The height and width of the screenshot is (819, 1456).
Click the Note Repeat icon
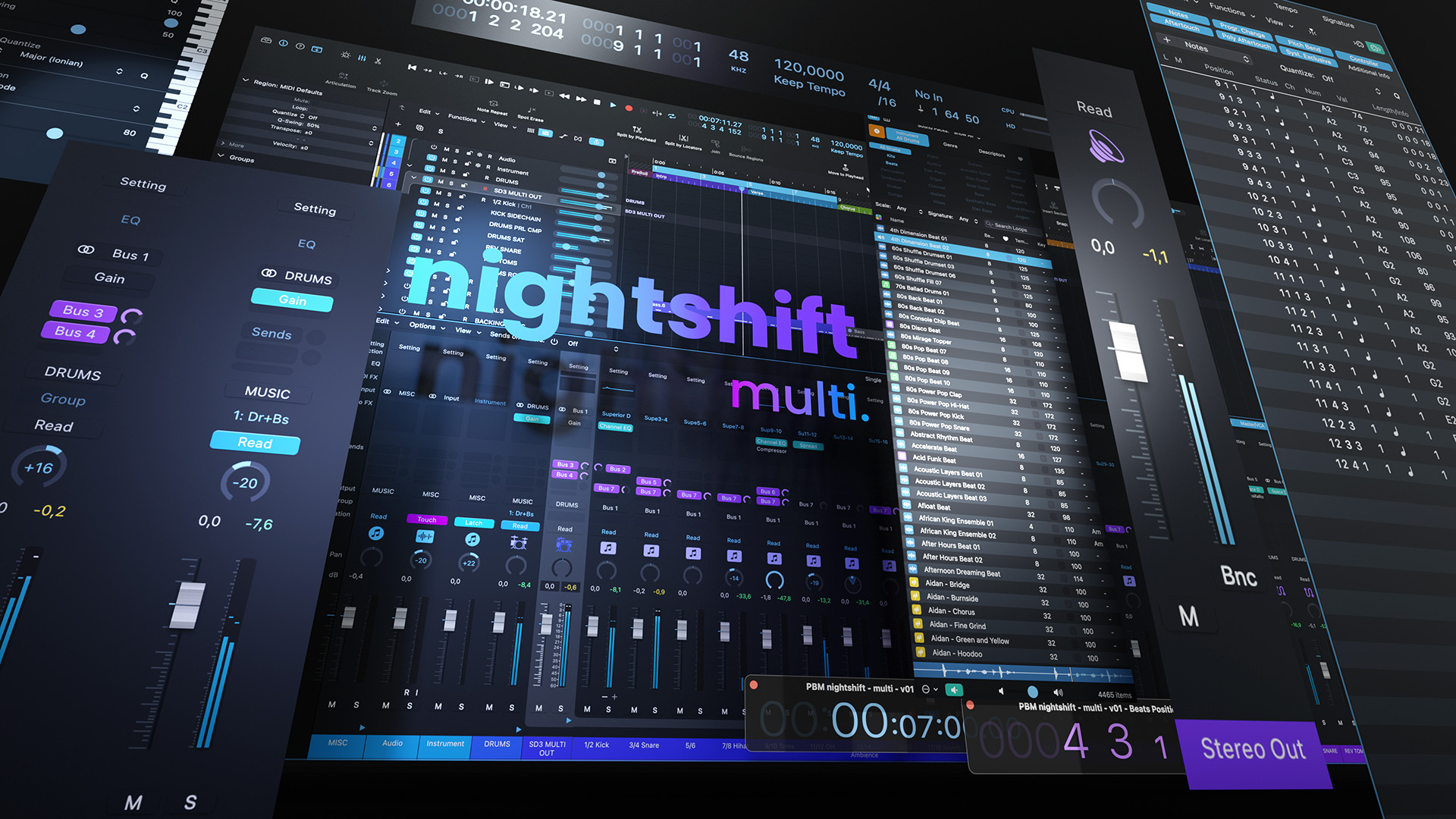click(494, 104)
